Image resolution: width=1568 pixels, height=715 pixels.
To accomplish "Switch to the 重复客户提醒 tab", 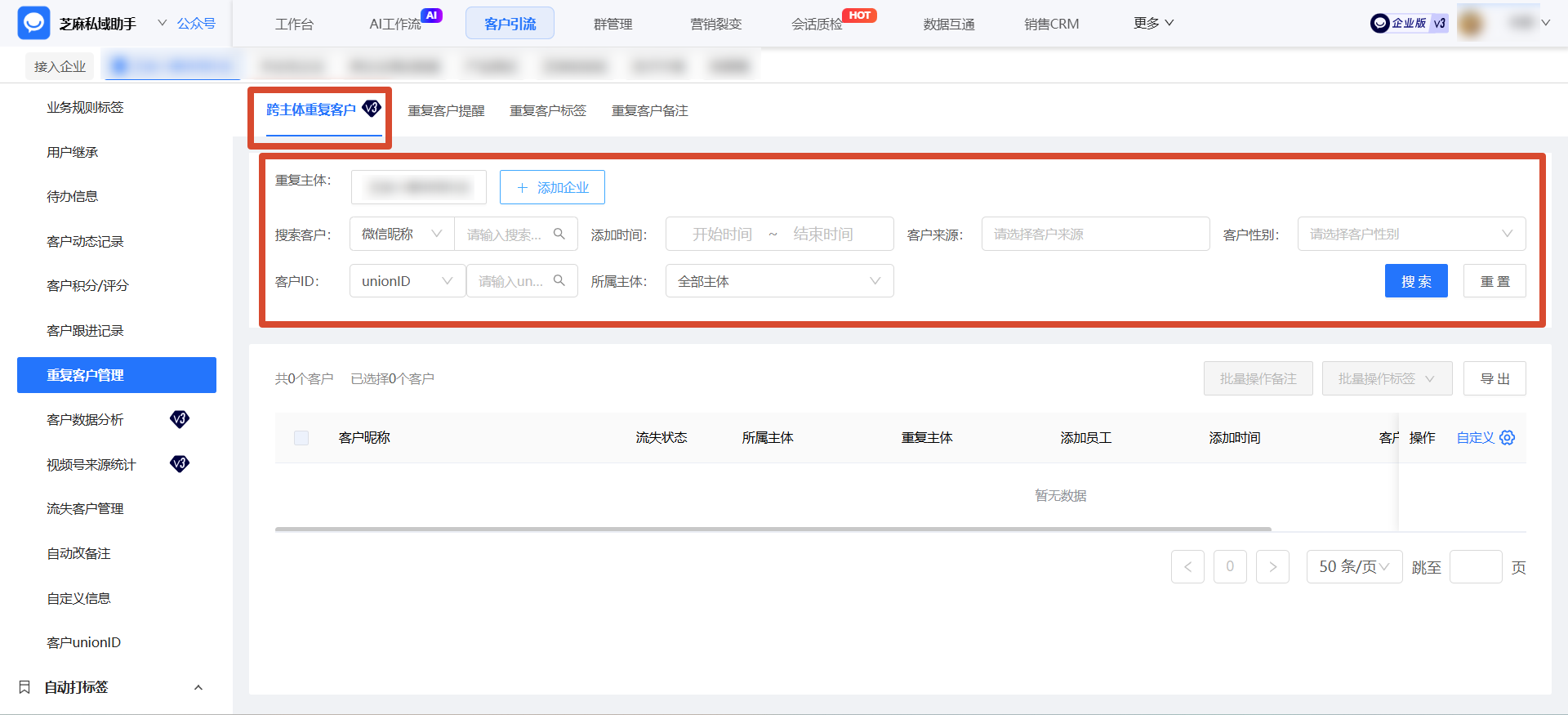I will (x=446, y=110).
